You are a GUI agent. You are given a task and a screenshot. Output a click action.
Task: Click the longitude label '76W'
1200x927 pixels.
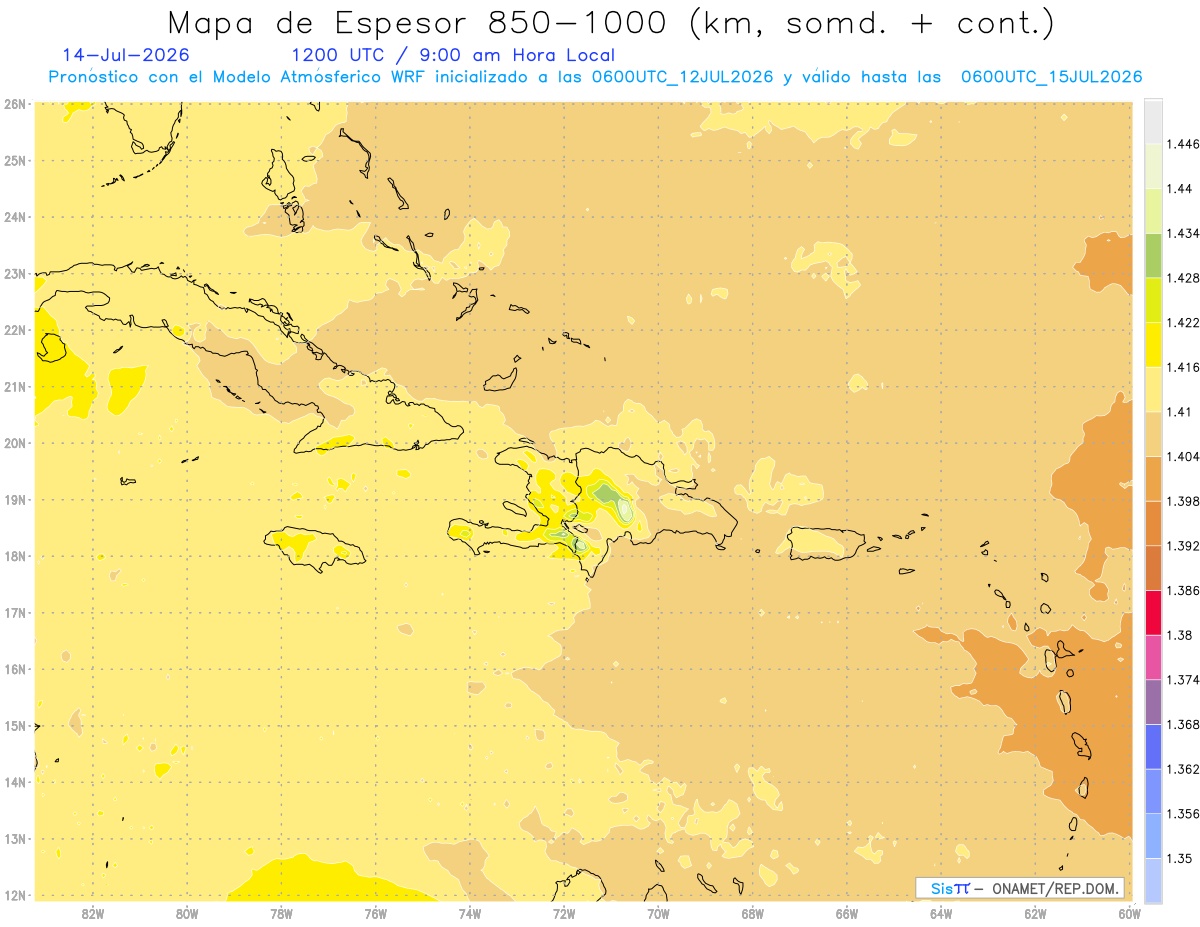[x=375, y=913]
